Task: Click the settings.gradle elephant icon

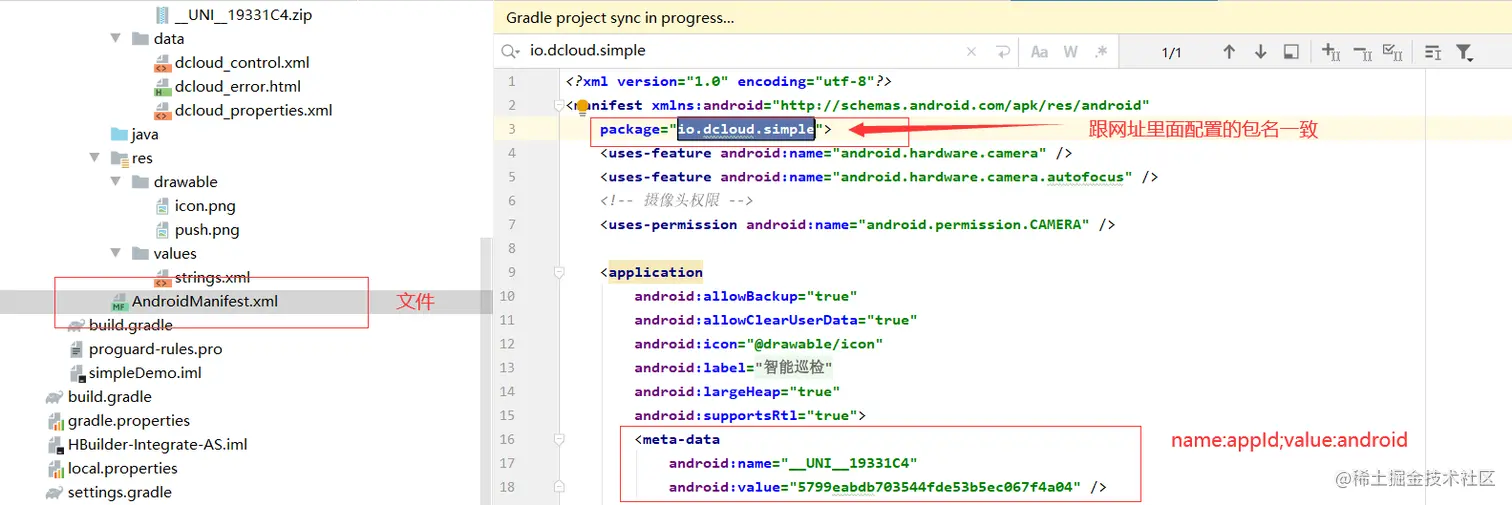Action: click(x=55, y=492)
